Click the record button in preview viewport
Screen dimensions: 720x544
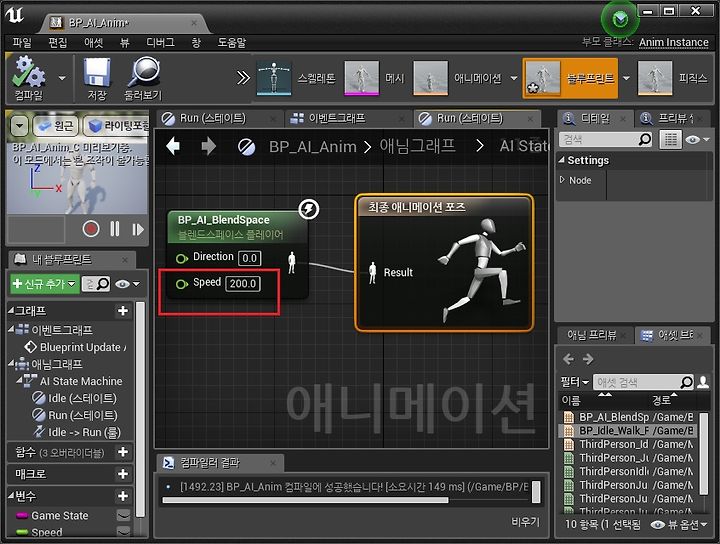coord(90,229)
